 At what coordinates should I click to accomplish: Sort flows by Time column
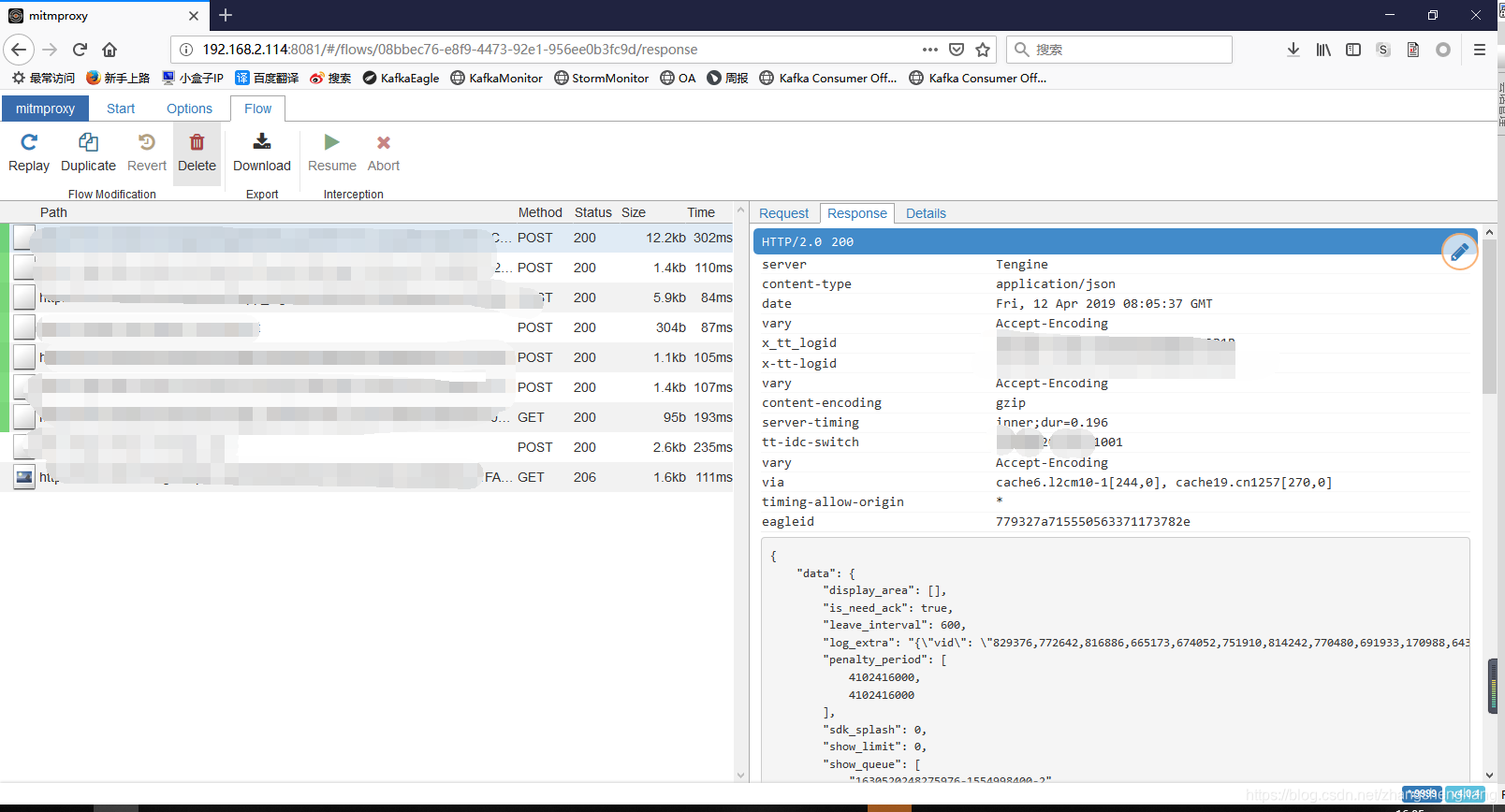click(701, 212)
